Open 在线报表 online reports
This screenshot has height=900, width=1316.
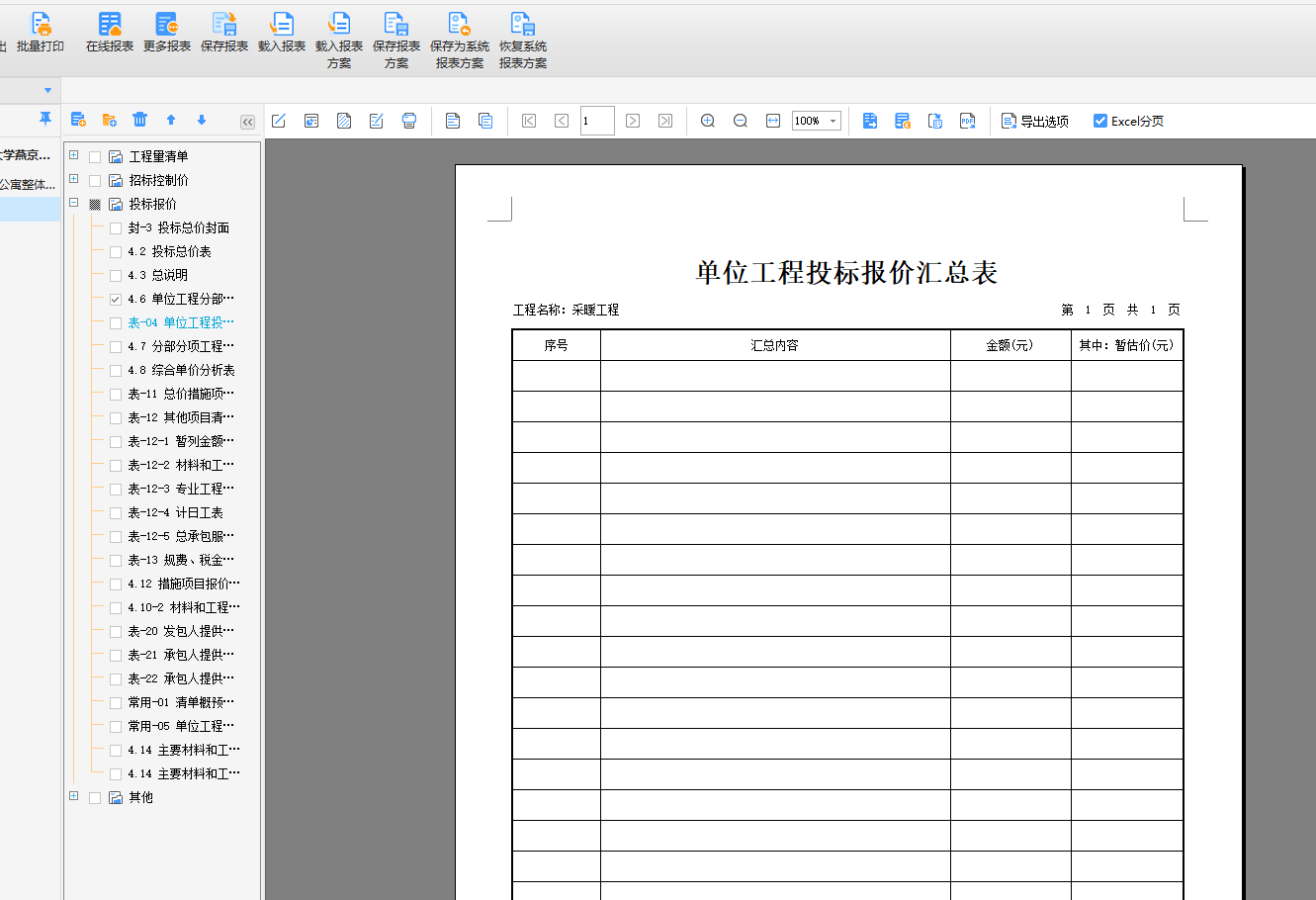(x=110, y=32)
